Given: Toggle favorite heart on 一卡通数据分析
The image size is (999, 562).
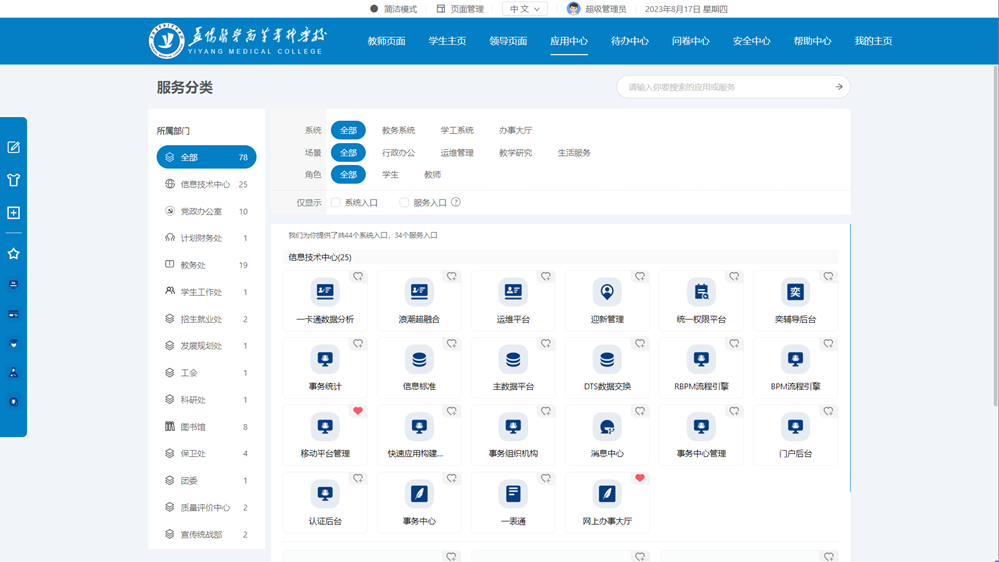Looking at the screenshot, I should [x=358, y=277].
